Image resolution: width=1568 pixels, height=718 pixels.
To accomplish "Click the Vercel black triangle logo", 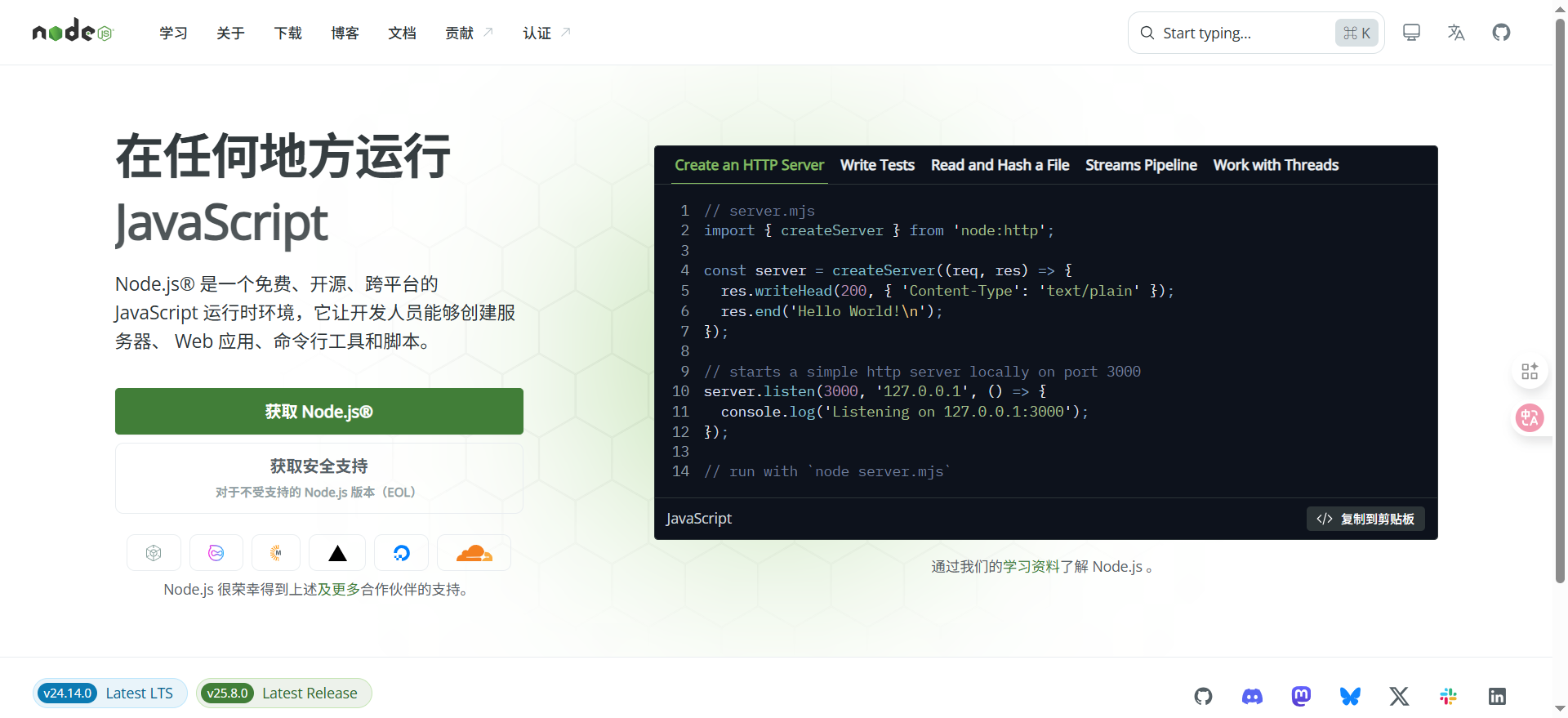I will (337, 553).
